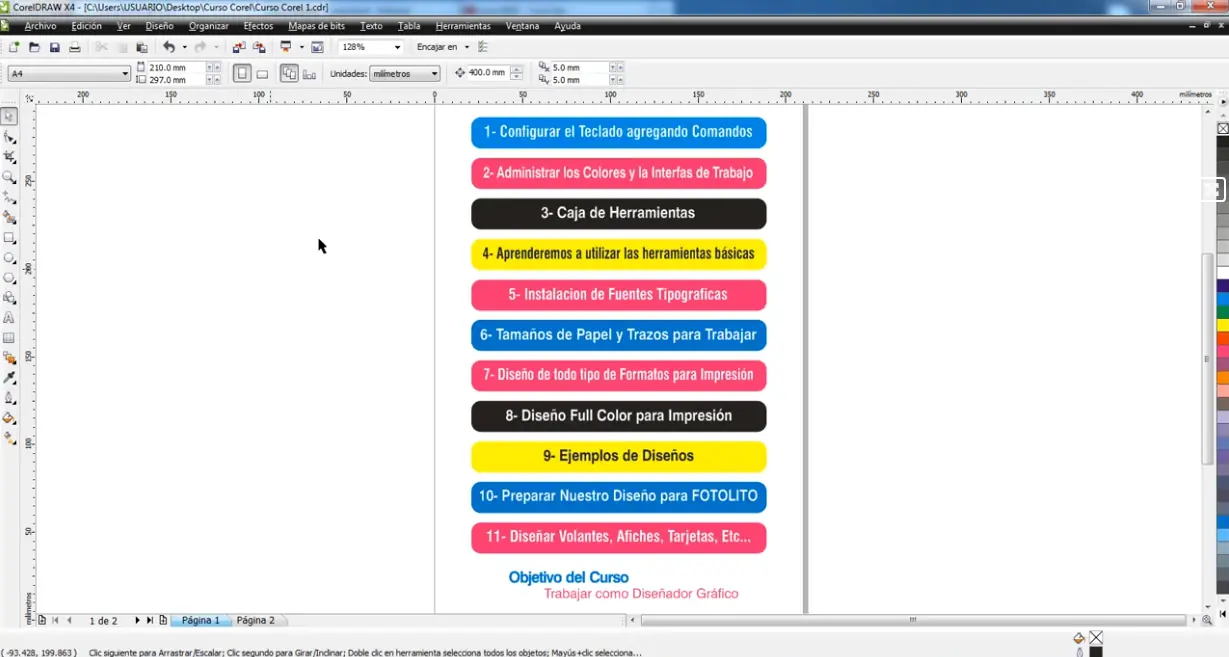The width and height of the screenshot is (1229, 657).
Task: Switch to the Página 1 tab
Action: 200,621
